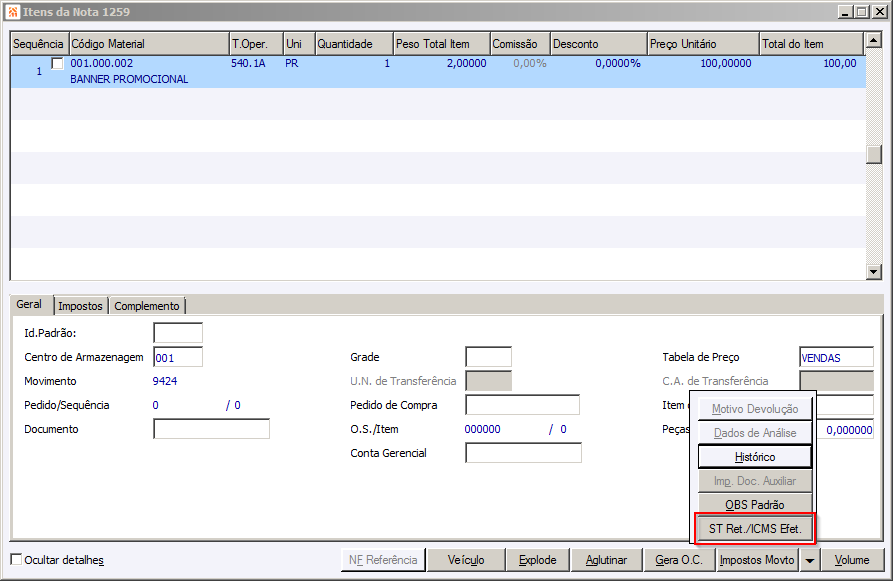Image resolution: width=893 pixels, height=581 pixels.
Task: Click the table scrollbar down arrow
Action: 874,272
